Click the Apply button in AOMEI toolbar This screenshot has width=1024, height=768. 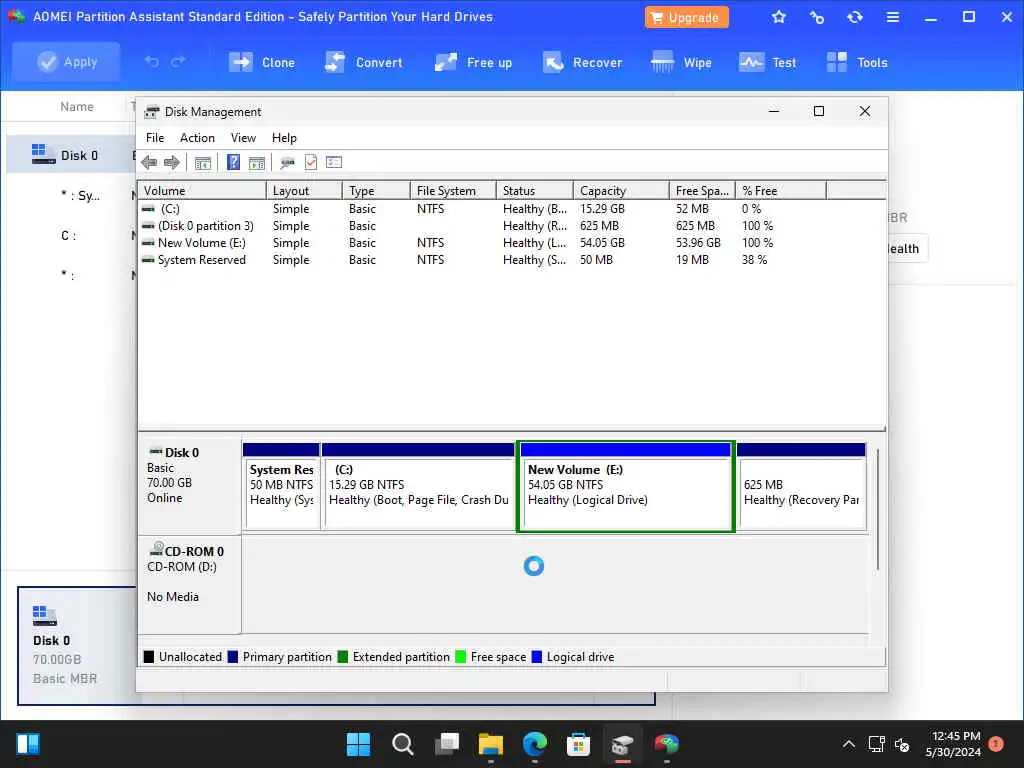point(67,62)
